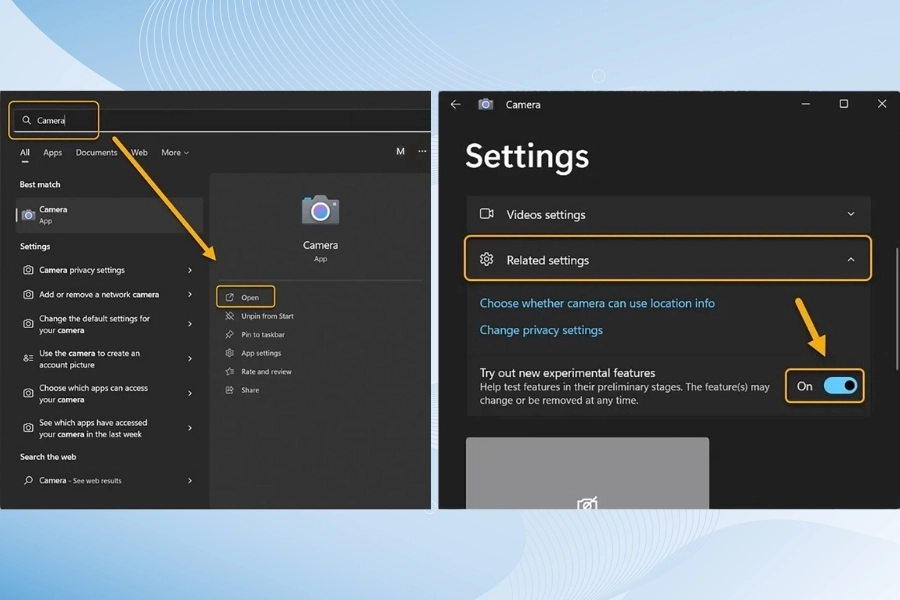Screen dimensions: 900x600
Task: Click inside the Camera search field
Action: [x=60, y=118]
